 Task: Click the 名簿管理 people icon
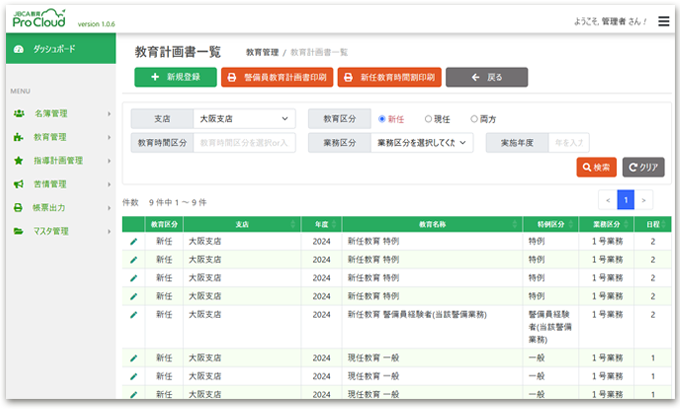click(18, 113)
